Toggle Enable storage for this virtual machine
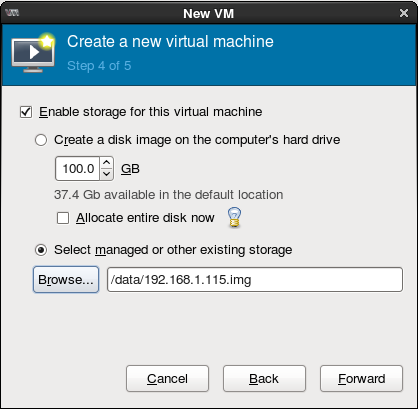 26,112
